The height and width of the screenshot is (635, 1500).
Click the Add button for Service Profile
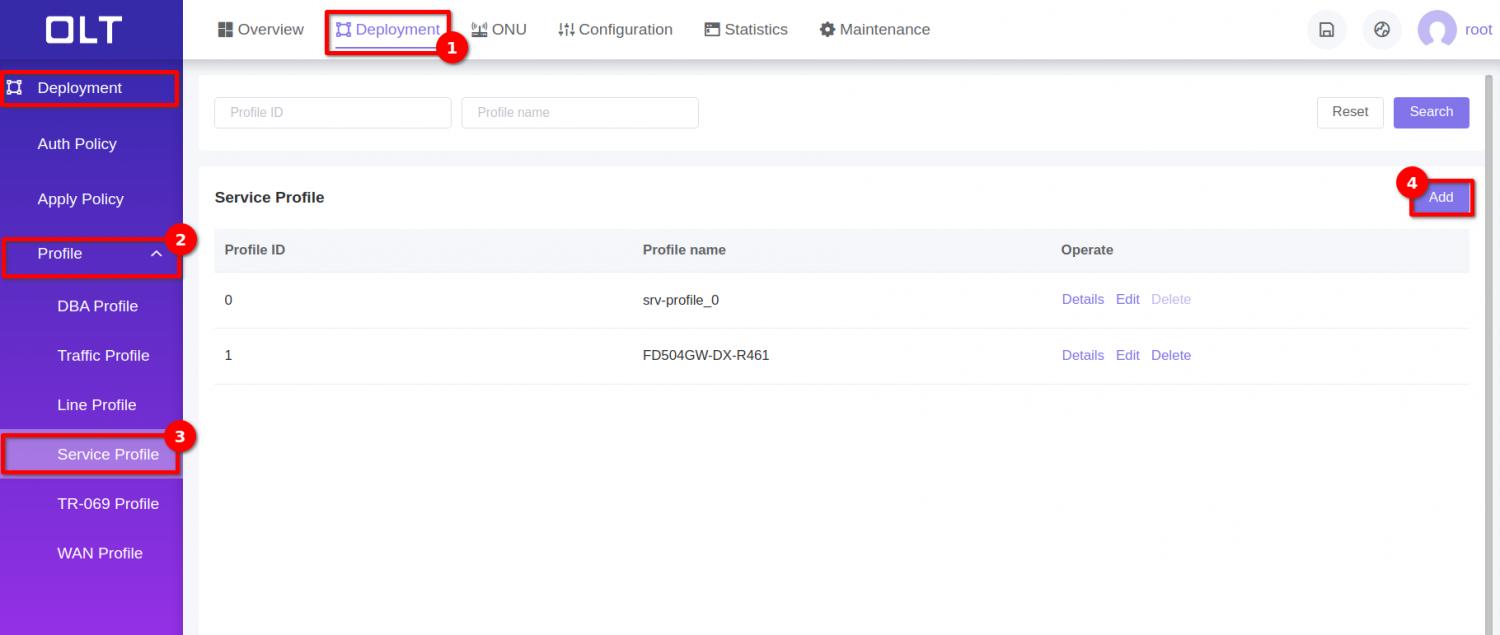click(x=1440, y=197)
